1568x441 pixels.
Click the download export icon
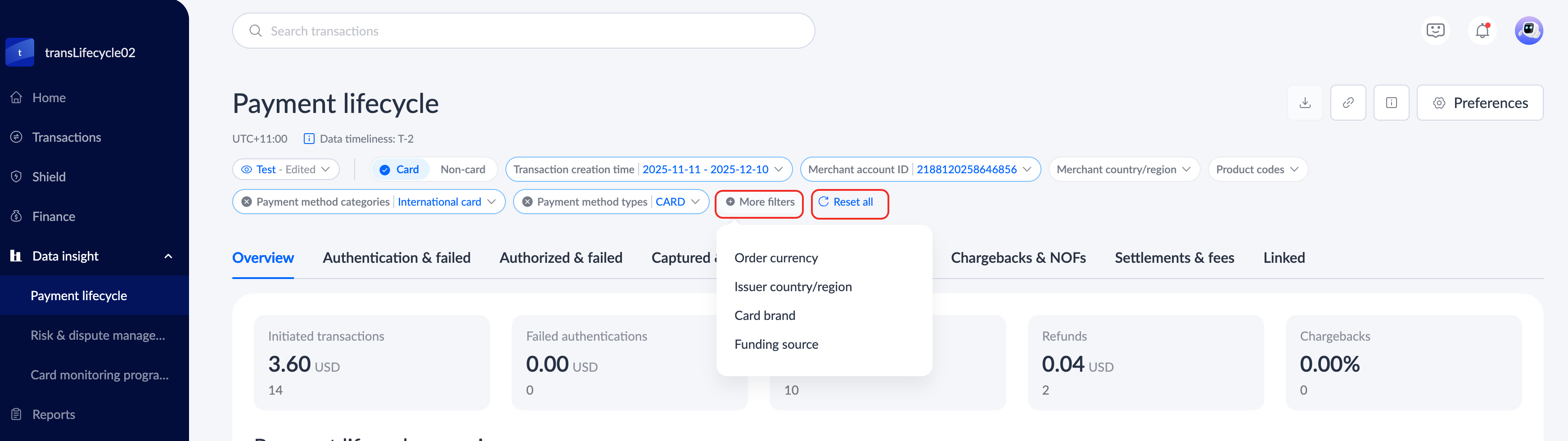coord(1304,103)
